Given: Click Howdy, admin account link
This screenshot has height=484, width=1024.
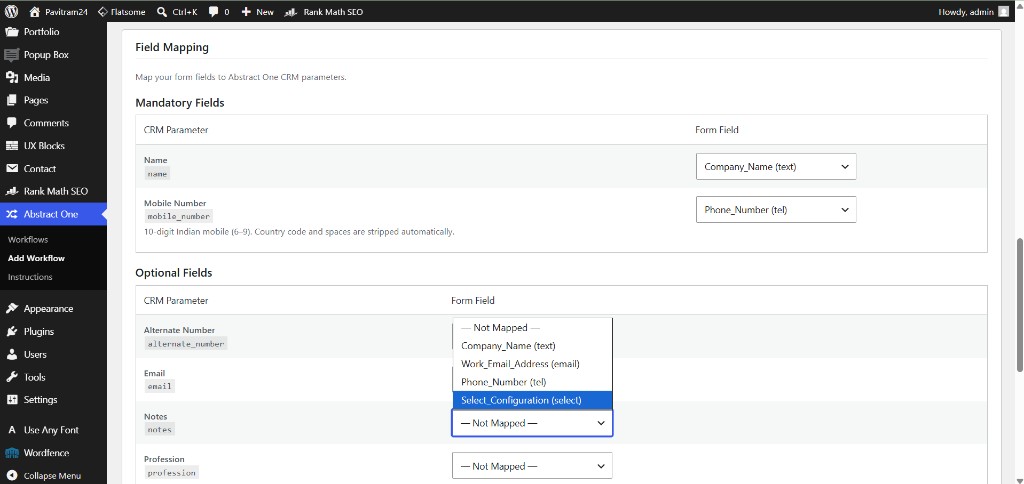Looking at the screenshot, I should tap(966, 12).
